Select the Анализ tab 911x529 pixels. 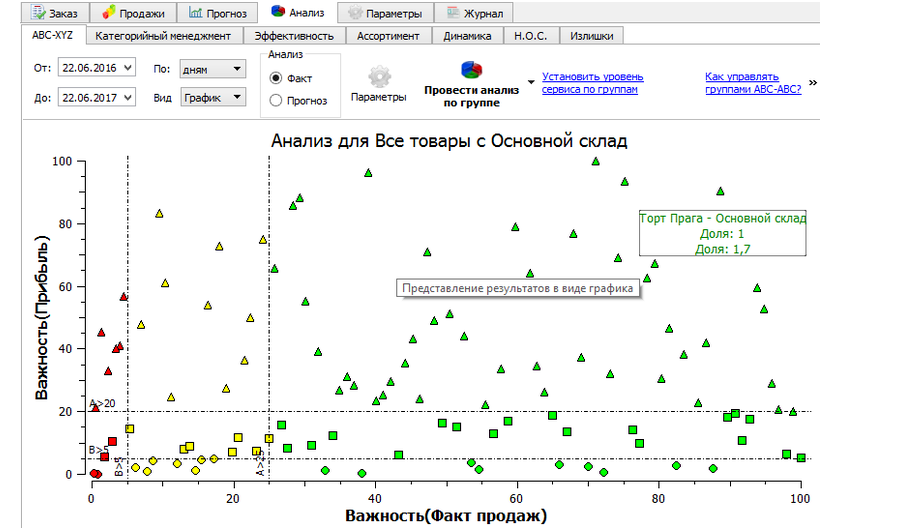tap(297, 12)
